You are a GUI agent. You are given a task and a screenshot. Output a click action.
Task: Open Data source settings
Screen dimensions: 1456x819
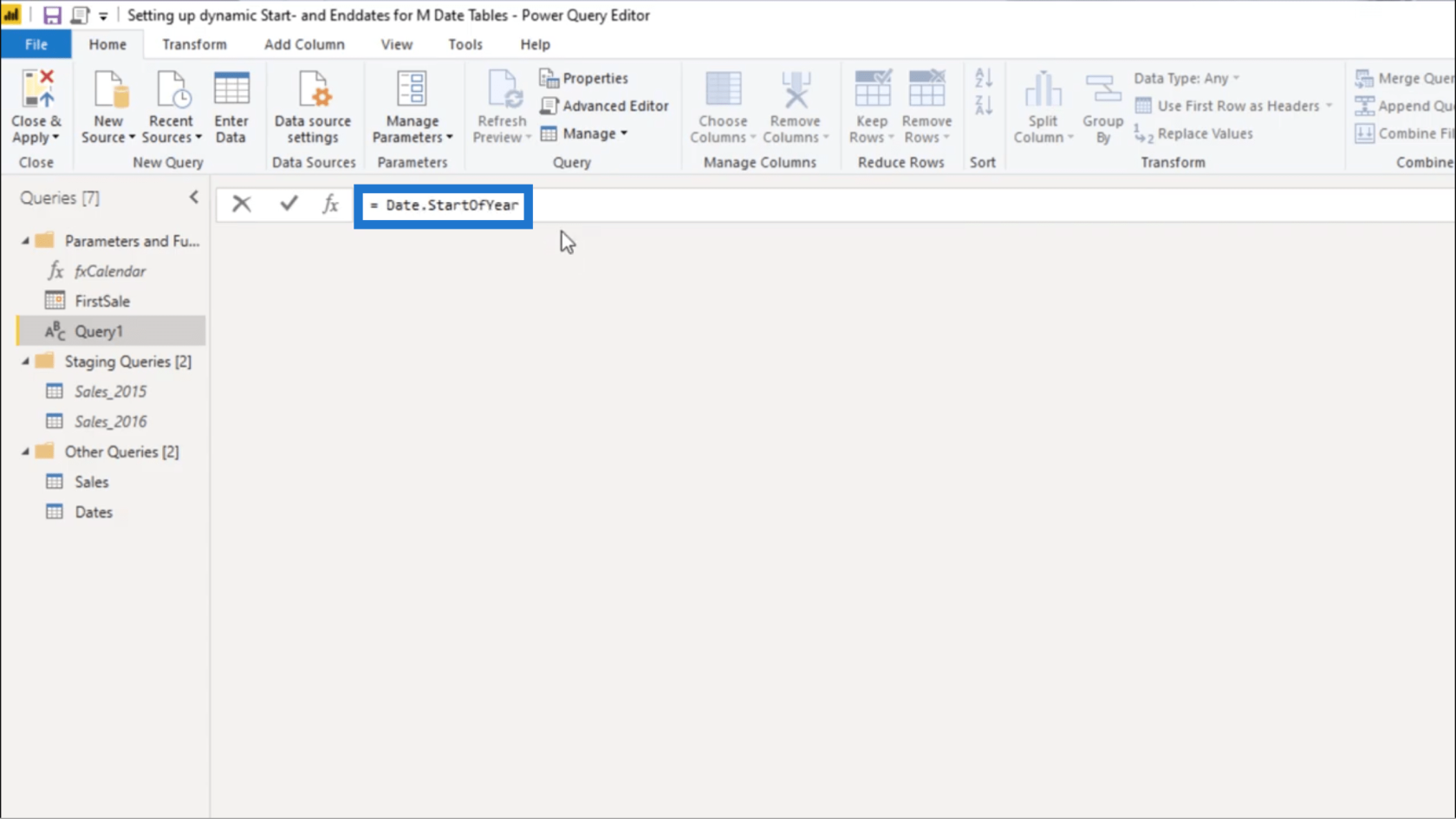[313, 107]
